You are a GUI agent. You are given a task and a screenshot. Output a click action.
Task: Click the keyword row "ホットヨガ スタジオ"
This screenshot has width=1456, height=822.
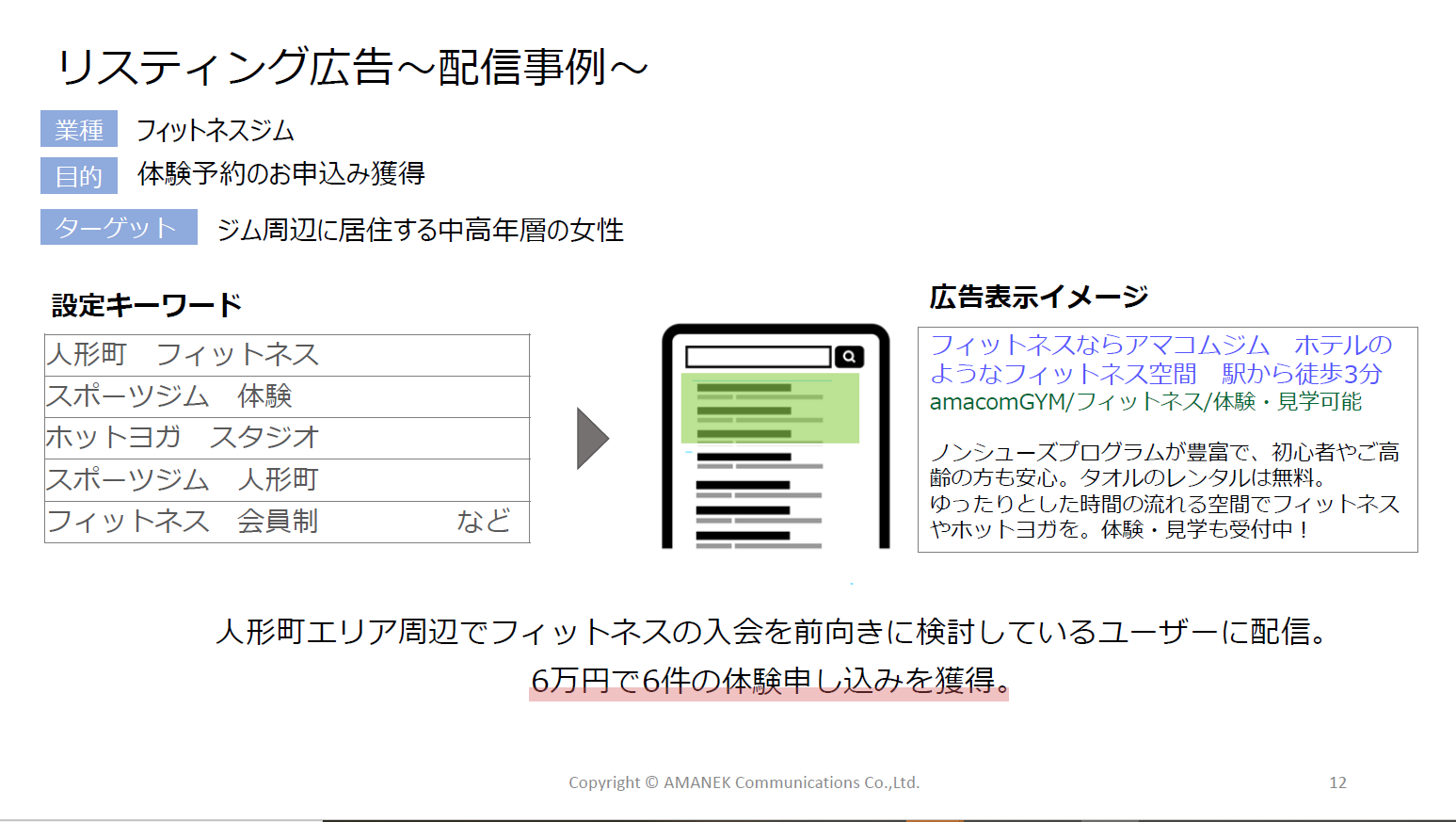tap(287, 438)
